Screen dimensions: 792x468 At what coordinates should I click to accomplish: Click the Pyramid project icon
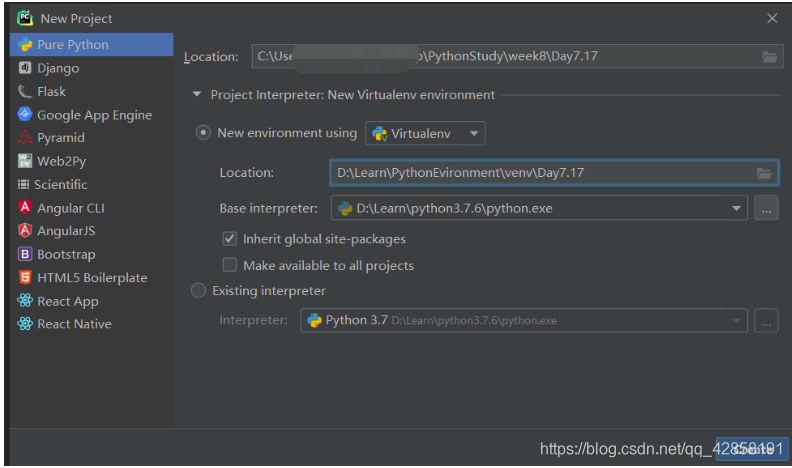click(25, 137)
